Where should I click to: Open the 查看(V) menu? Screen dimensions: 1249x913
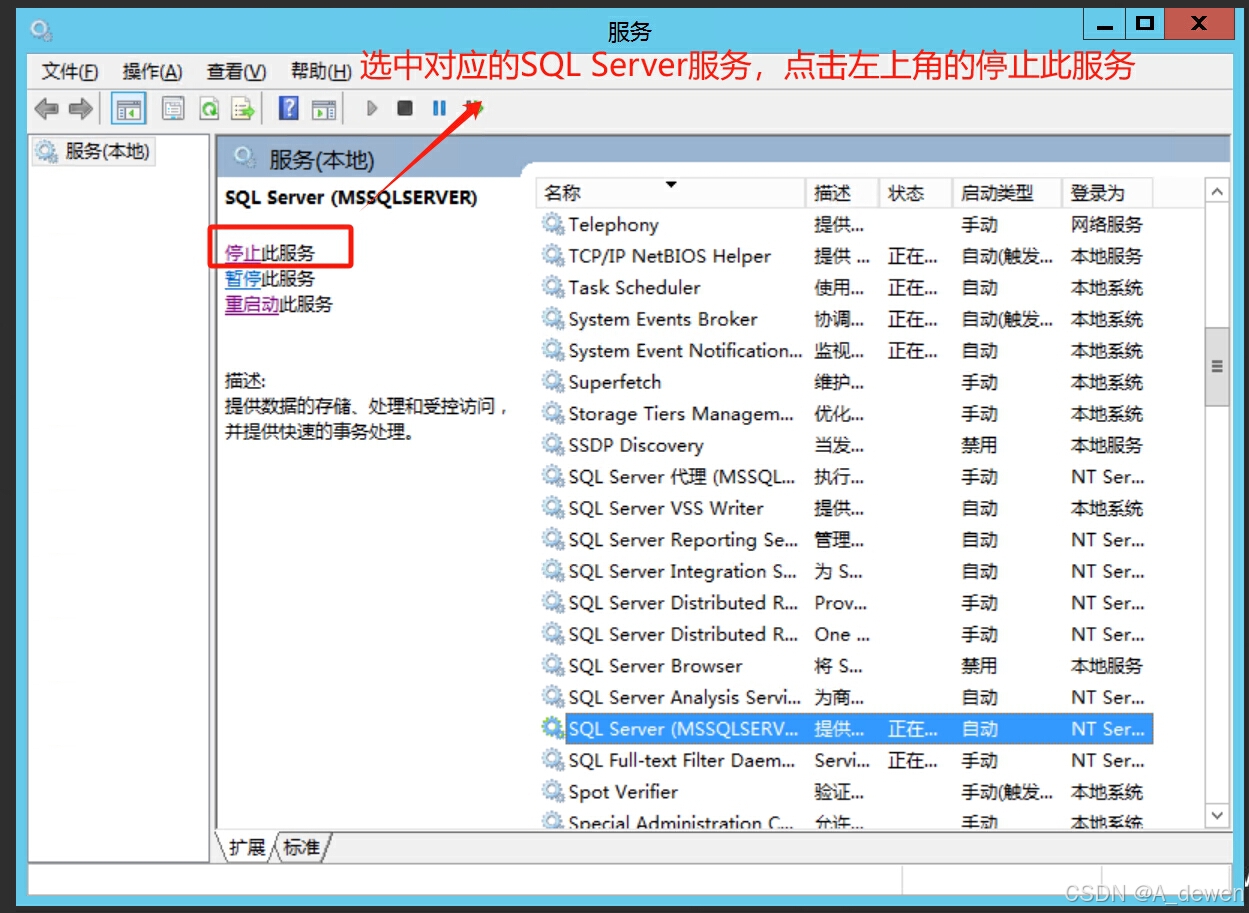[236, 72]
